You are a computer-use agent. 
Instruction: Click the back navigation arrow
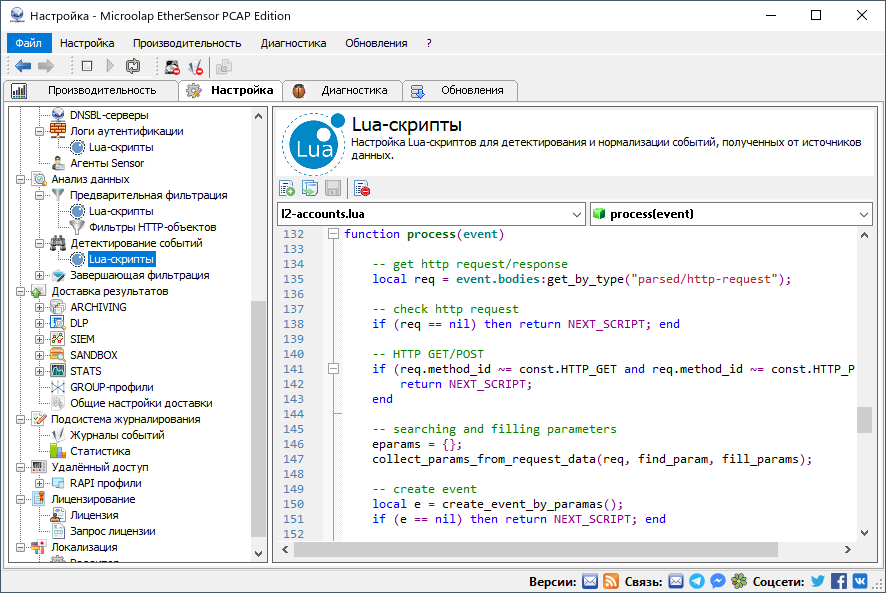point(21,66)
